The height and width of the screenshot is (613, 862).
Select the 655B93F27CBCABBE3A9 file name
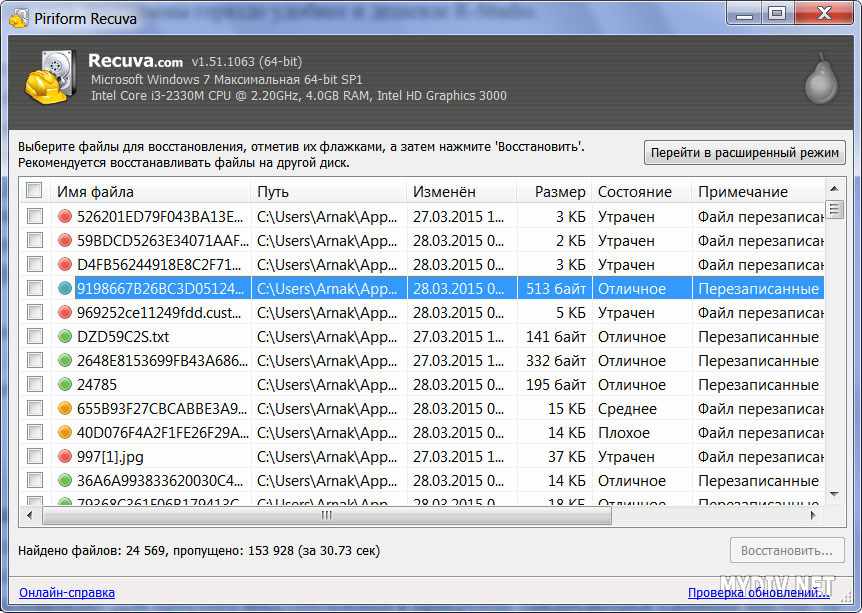(162, 408)
